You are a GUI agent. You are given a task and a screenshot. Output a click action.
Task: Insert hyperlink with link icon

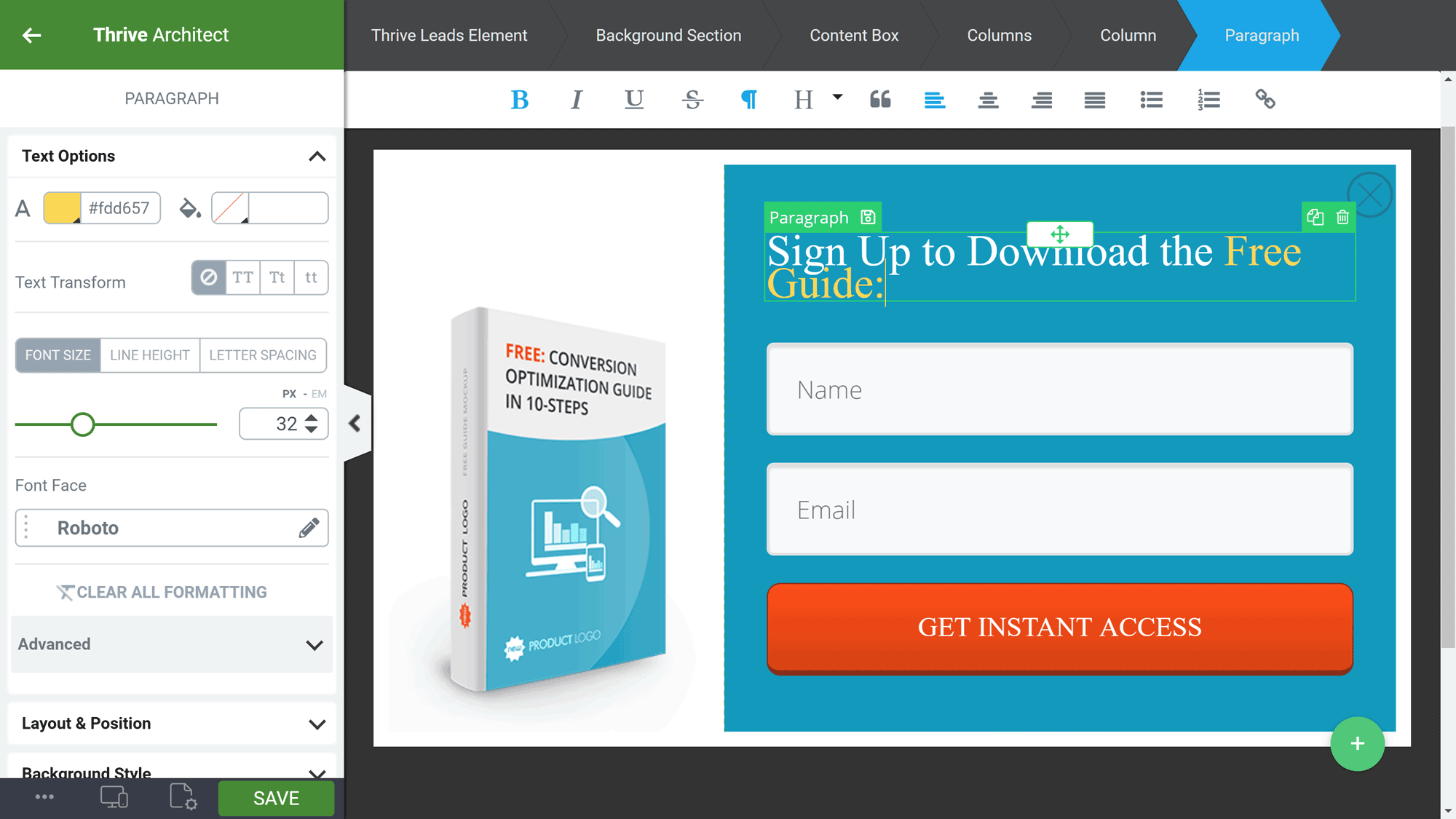click(x=1265, y=100)
